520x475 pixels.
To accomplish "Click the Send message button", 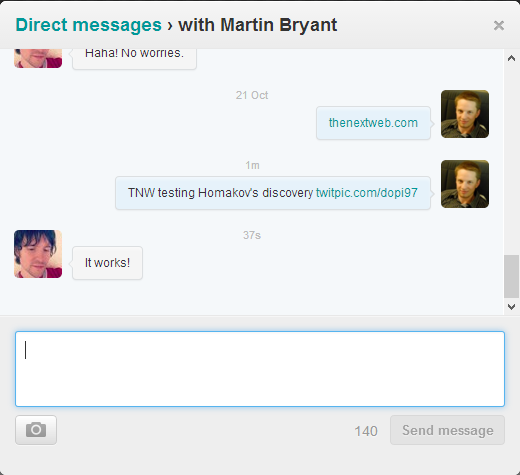I will point(447,430).
